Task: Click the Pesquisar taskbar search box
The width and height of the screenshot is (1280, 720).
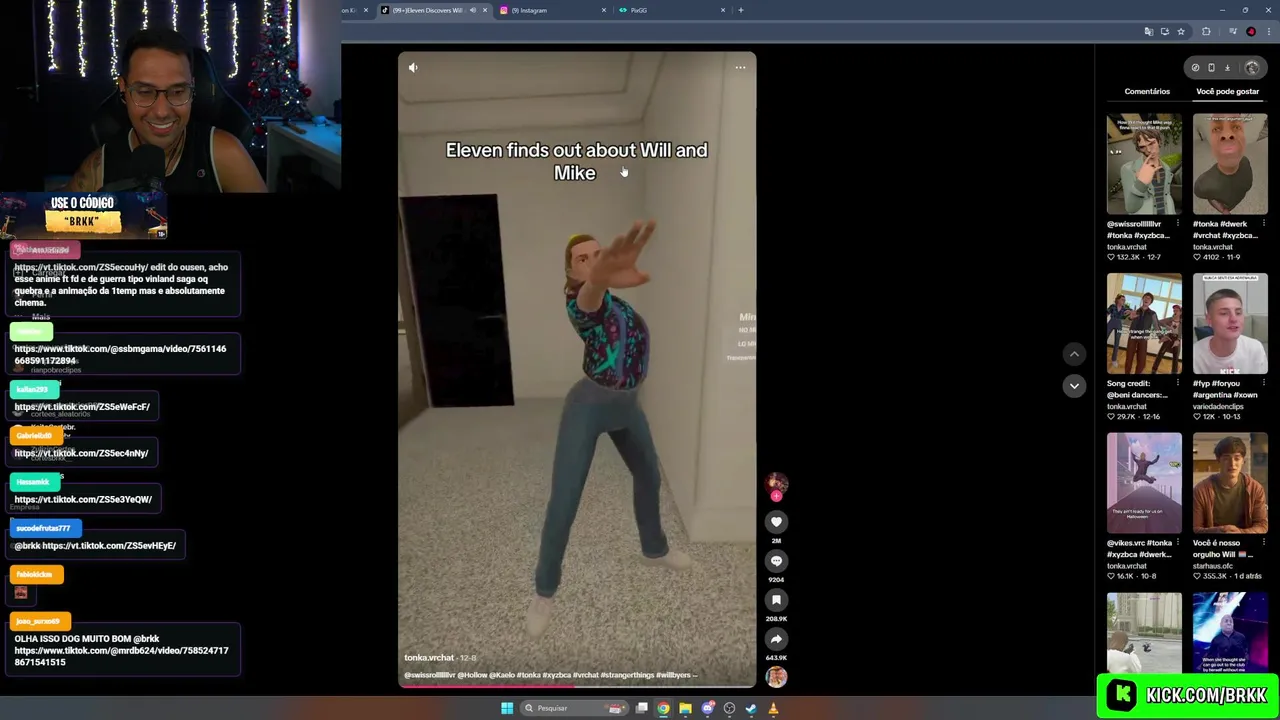Action: (573, 708)
